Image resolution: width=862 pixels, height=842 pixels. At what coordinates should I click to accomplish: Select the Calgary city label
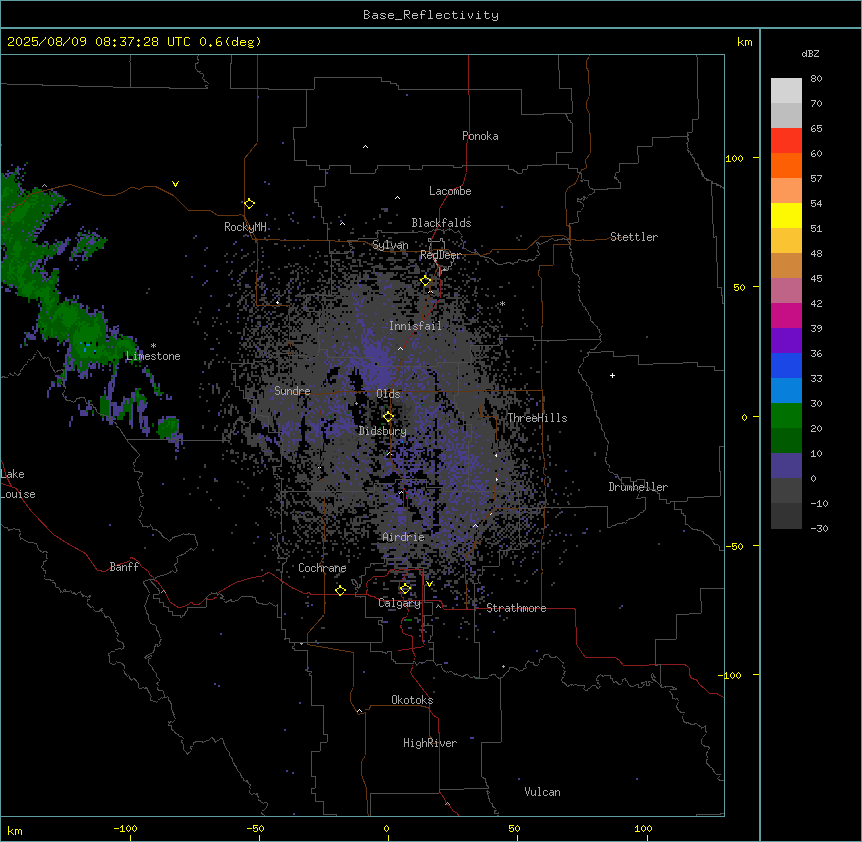point(400,603)
